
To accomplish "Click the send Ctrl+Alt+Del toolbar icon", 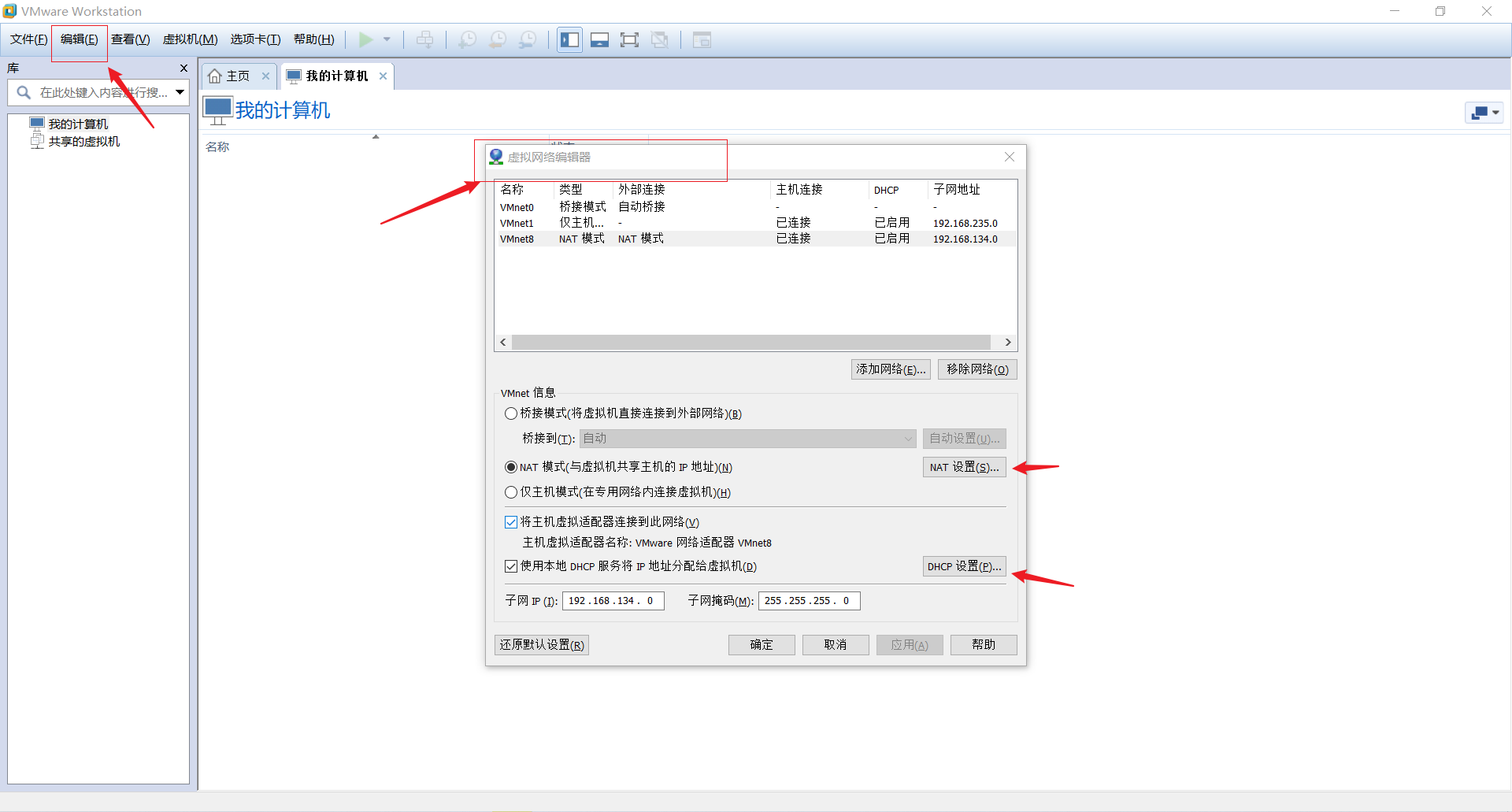I will click(x=425, y=39).
